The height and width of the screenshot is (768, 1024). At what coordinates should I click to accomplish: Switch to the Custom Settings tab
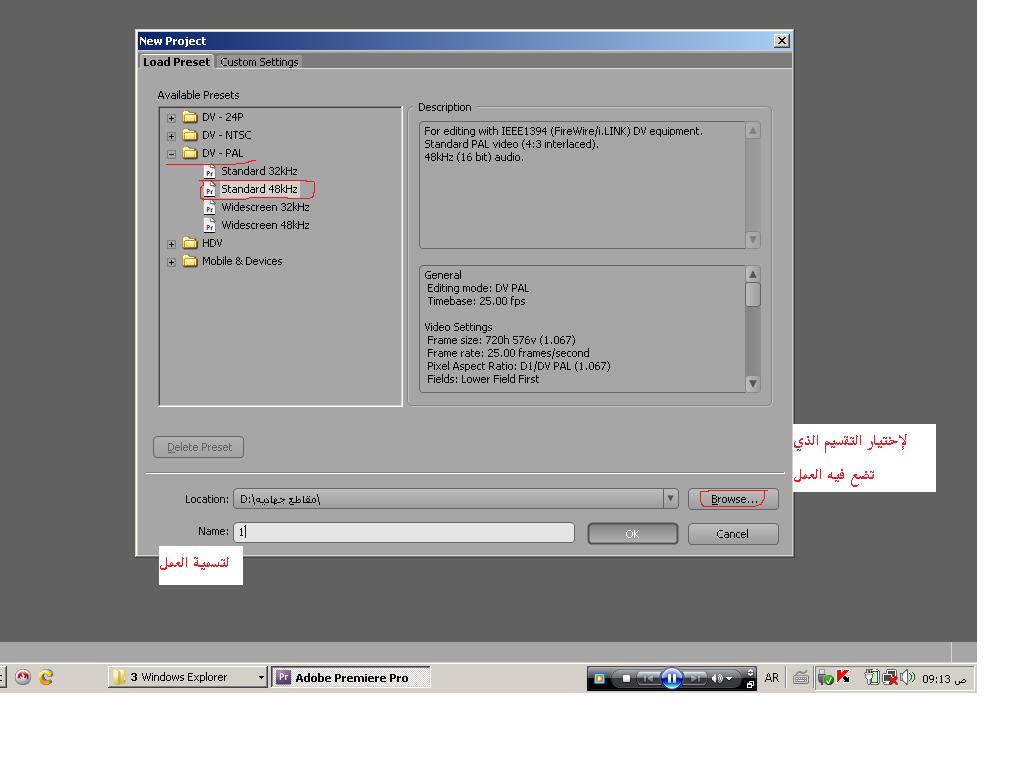point(259,62)
